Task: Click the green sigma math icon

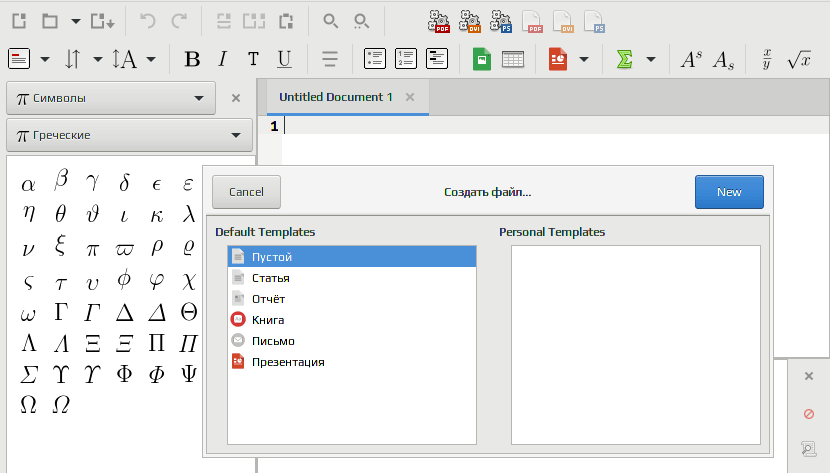Action: (625, 59)
